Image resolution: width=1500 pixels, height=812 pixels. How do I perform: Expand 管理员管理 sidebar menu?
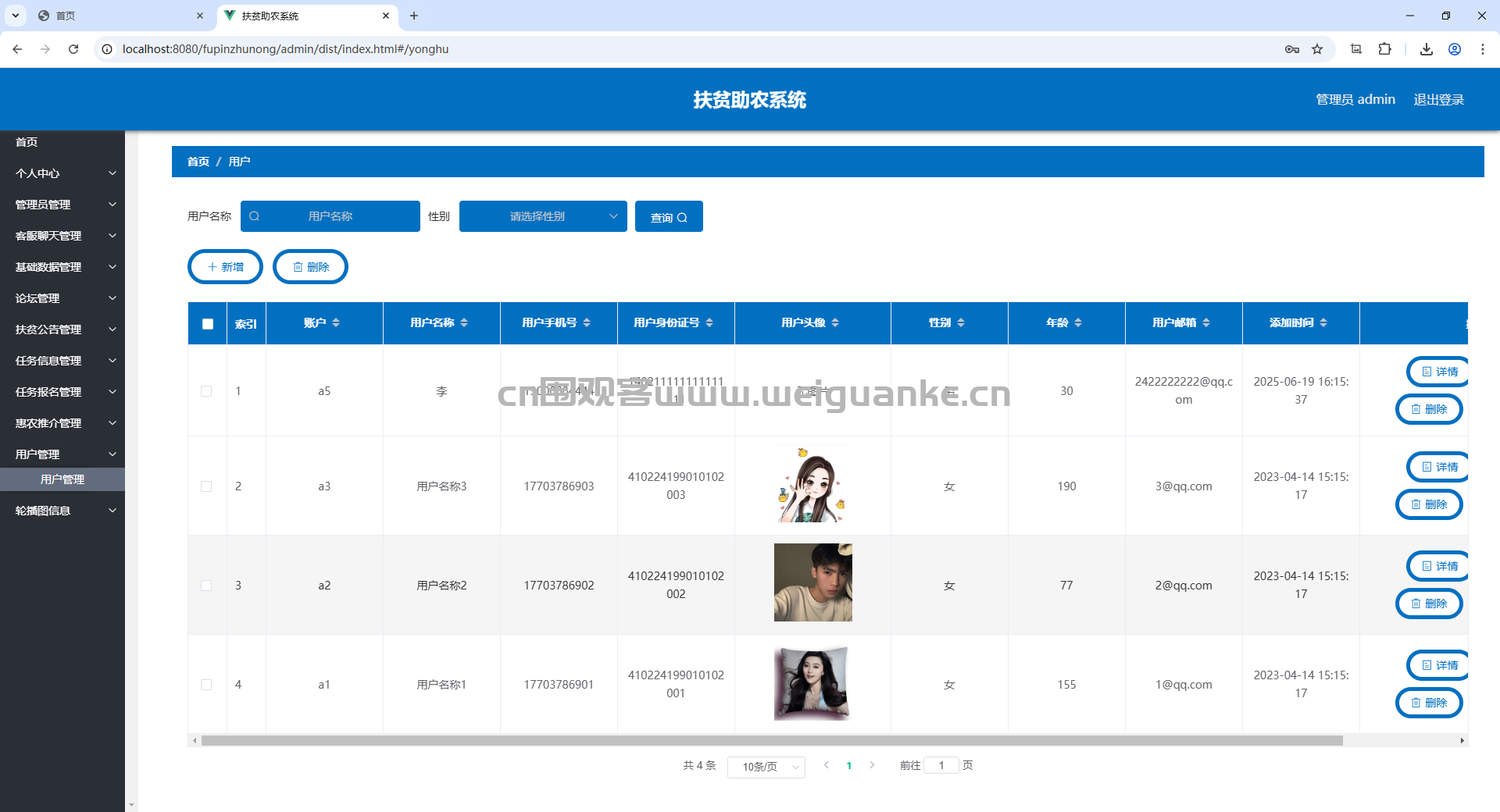[62, 205]
